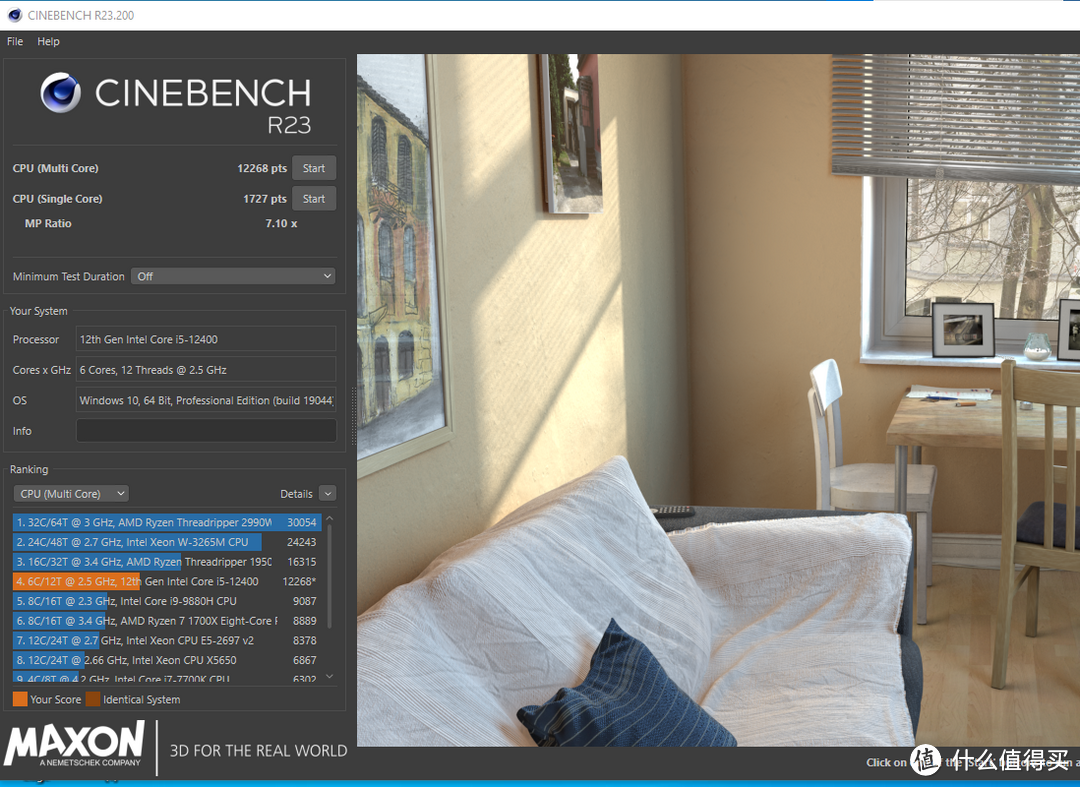Click the 12268 pts multi core score

(x=262, y=168)
